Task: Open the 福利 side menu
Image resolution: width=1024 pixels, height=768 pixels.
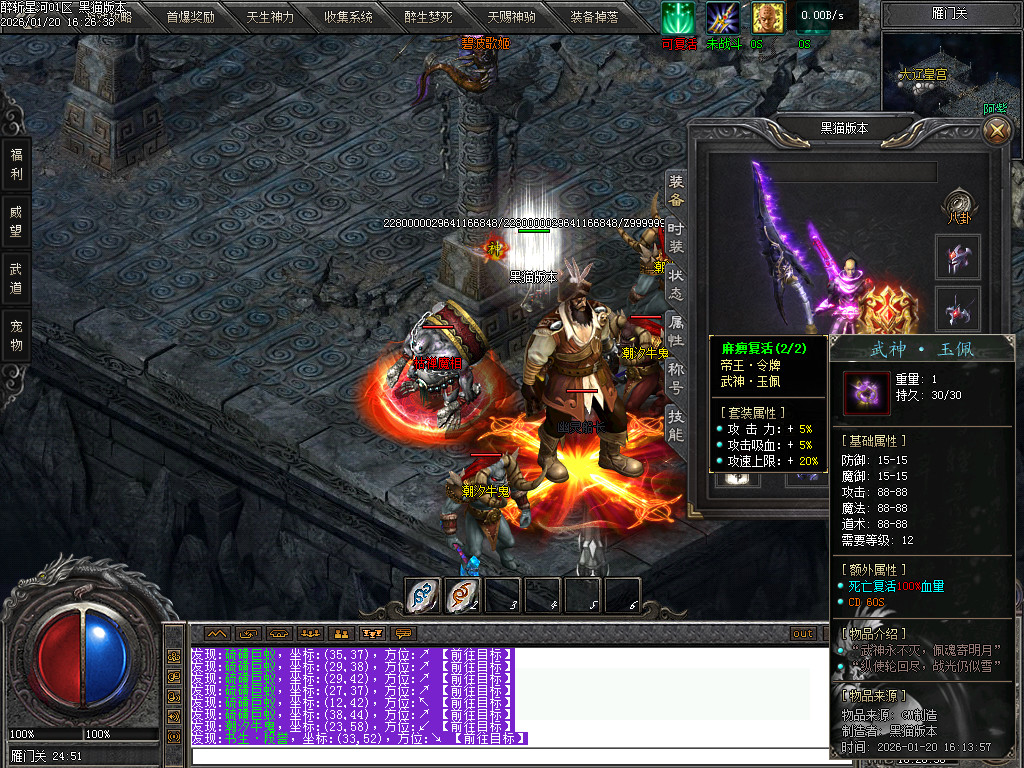Action: point(16,164)
